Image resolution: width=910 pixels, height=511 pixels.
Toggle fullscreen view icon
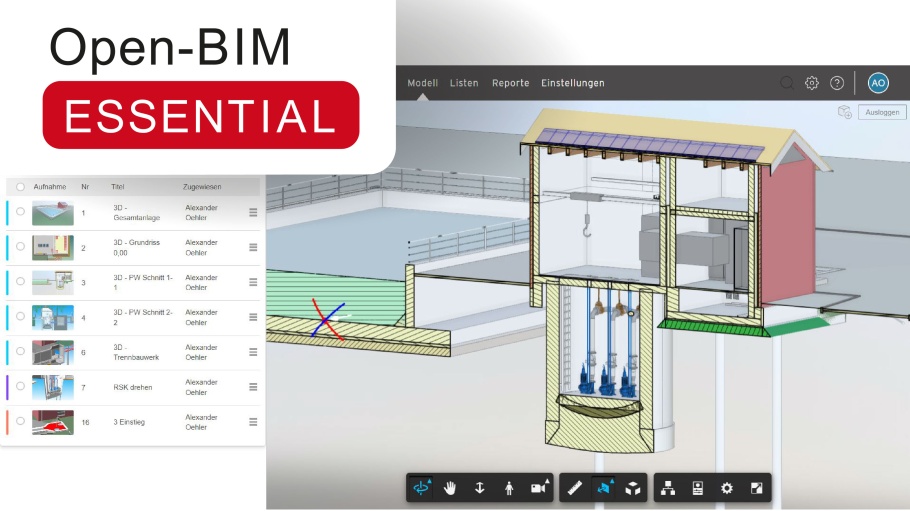(756, 488)
